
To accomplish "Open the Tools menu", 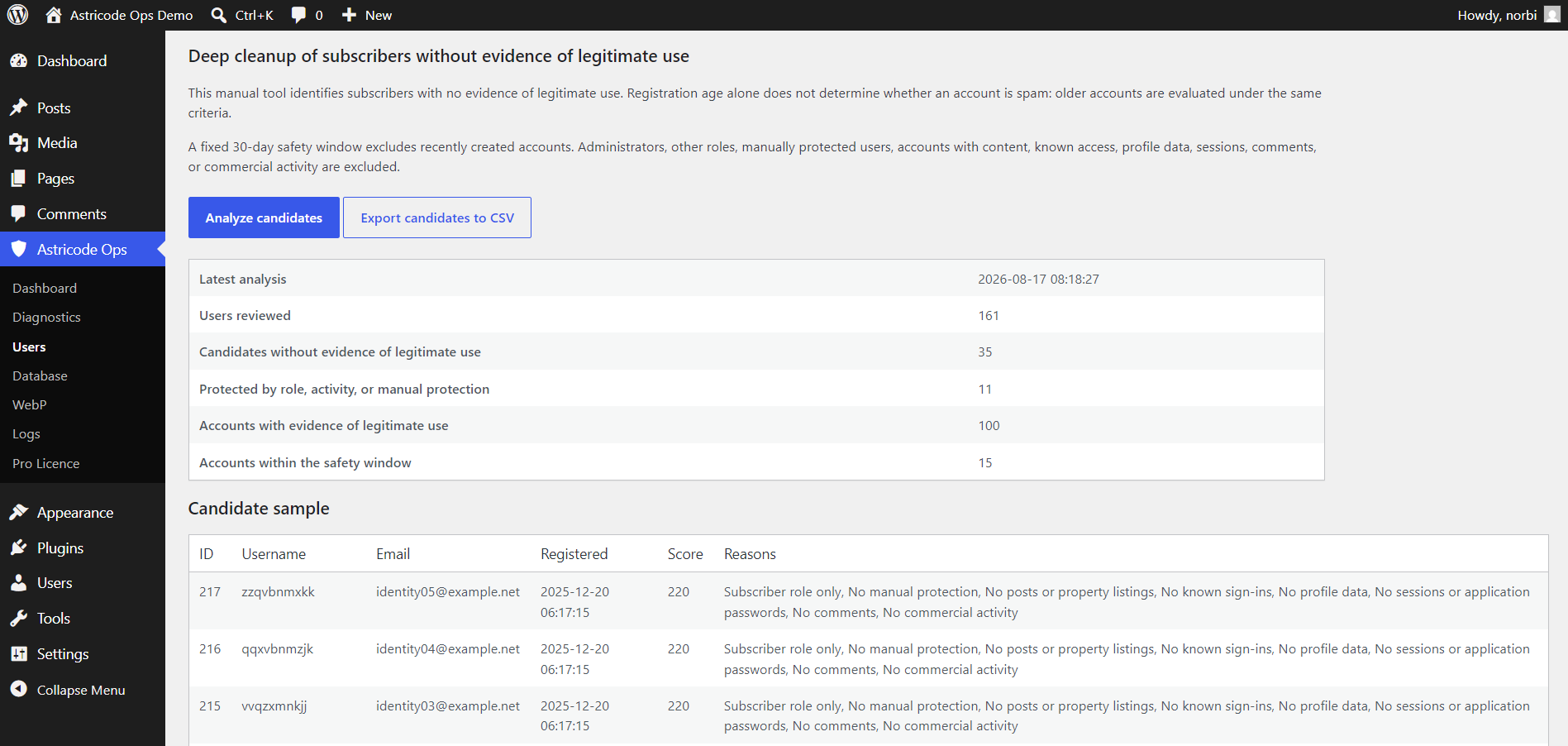I will (x=54, y=619).
